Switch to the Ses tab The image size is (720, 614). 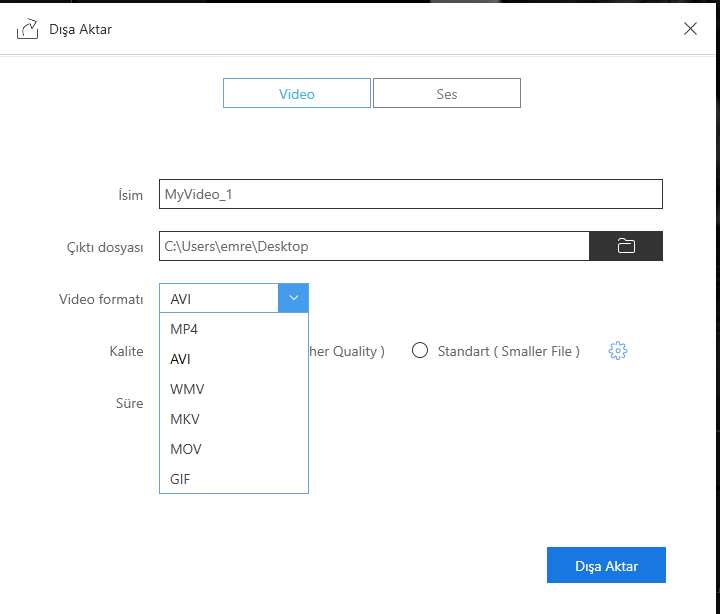pos(446,94)
